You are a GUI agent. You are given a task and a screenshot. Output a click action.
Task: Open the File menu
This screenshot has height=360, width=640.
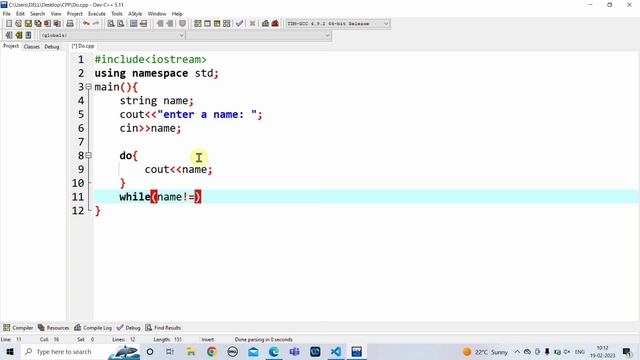tap(7, 14)
